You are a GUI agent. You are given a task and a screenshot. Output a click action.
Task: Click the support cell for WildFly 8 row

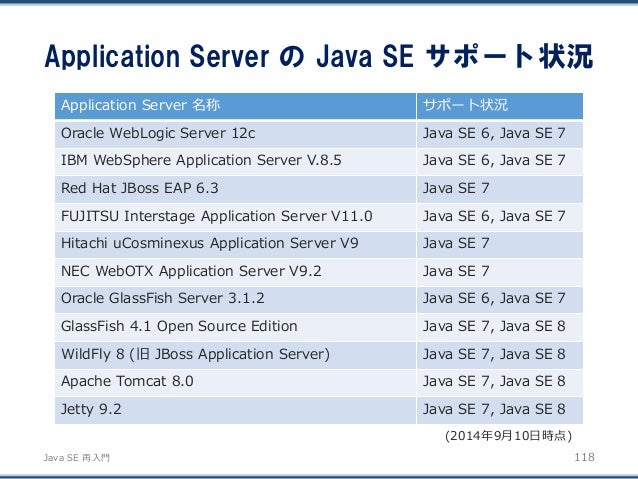500,354
